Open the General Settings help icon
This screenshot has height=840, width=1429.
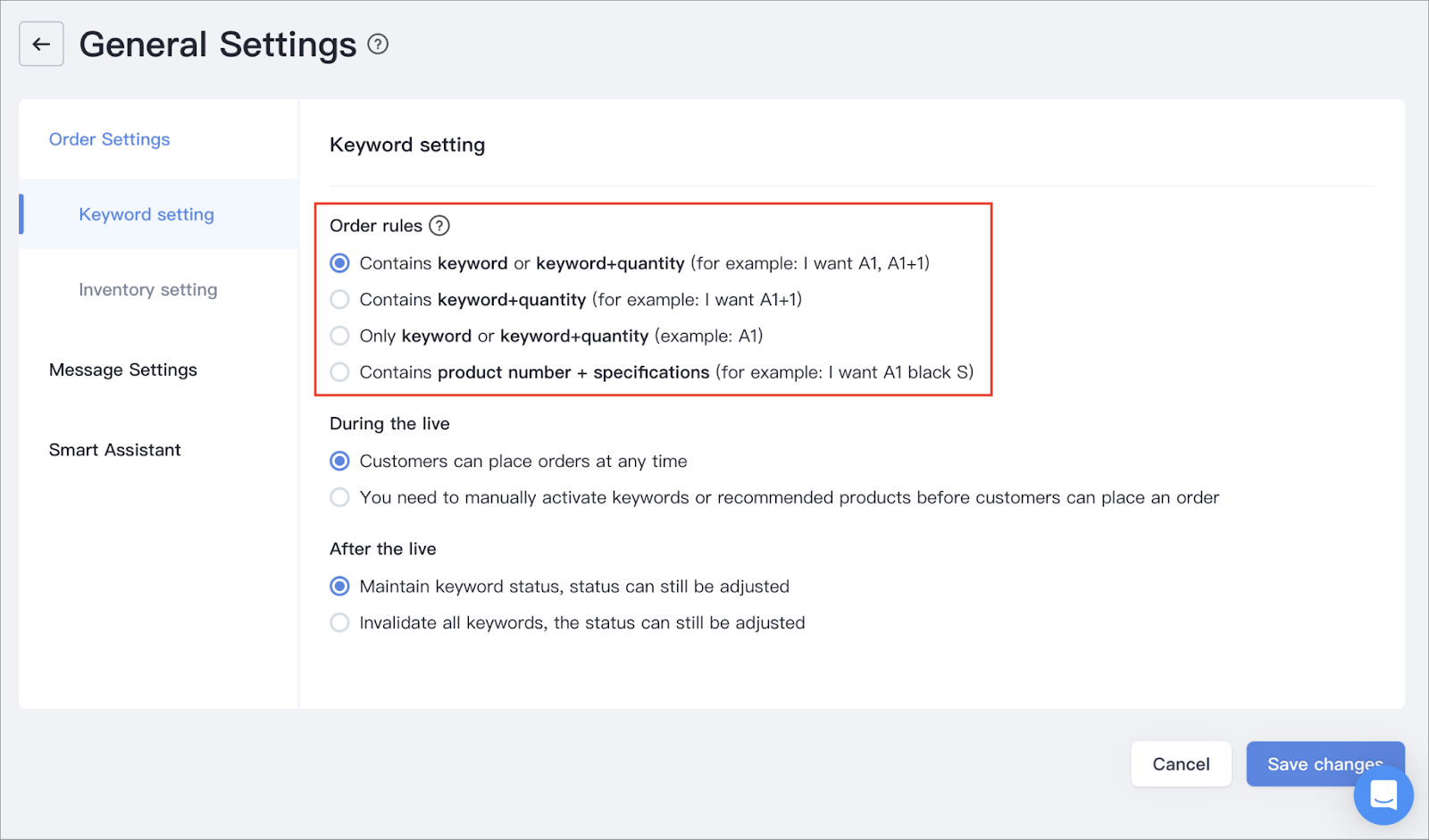[377, 44]
